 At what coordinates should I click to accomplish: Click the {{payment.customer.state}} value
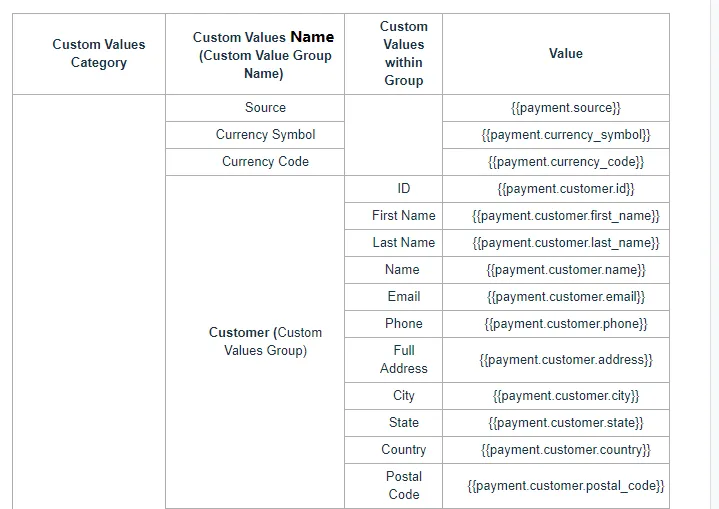tap(565, 422)
